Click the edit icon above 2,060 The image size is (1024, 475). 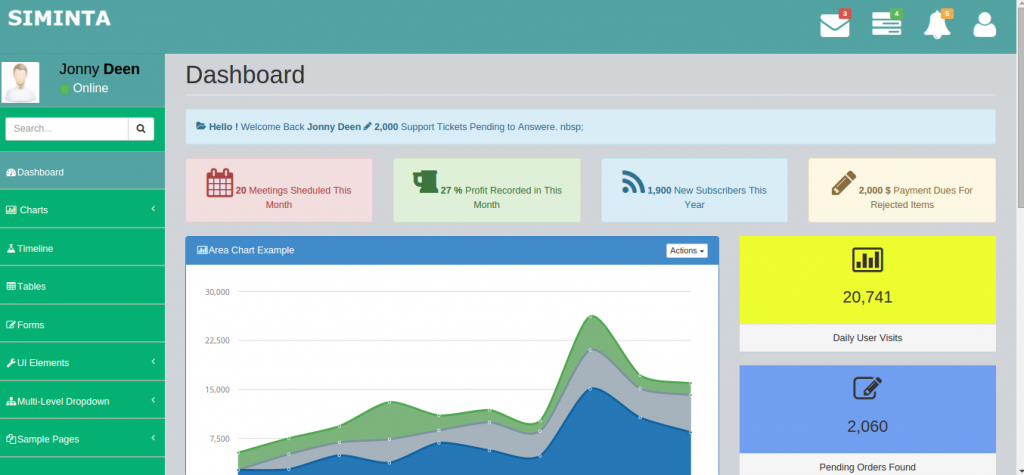[867, 389]
